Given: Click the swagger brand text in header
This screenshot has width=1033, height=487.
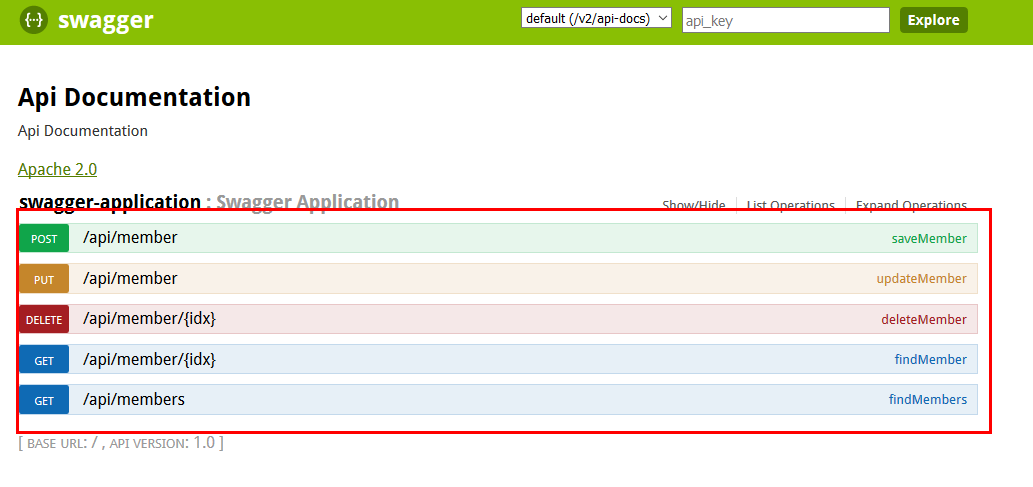Looking at the screenshot, I should [105, 20].
